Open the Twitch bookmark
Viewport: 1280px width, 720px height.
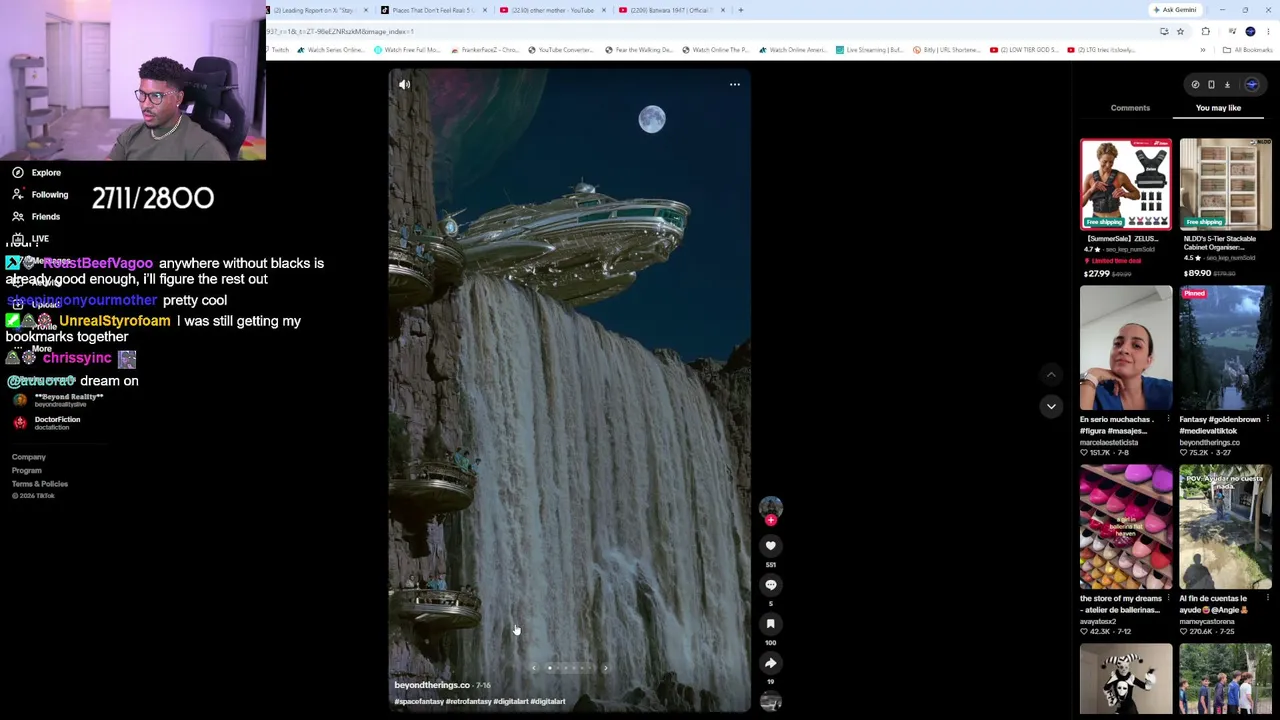[x=279, y=50]
